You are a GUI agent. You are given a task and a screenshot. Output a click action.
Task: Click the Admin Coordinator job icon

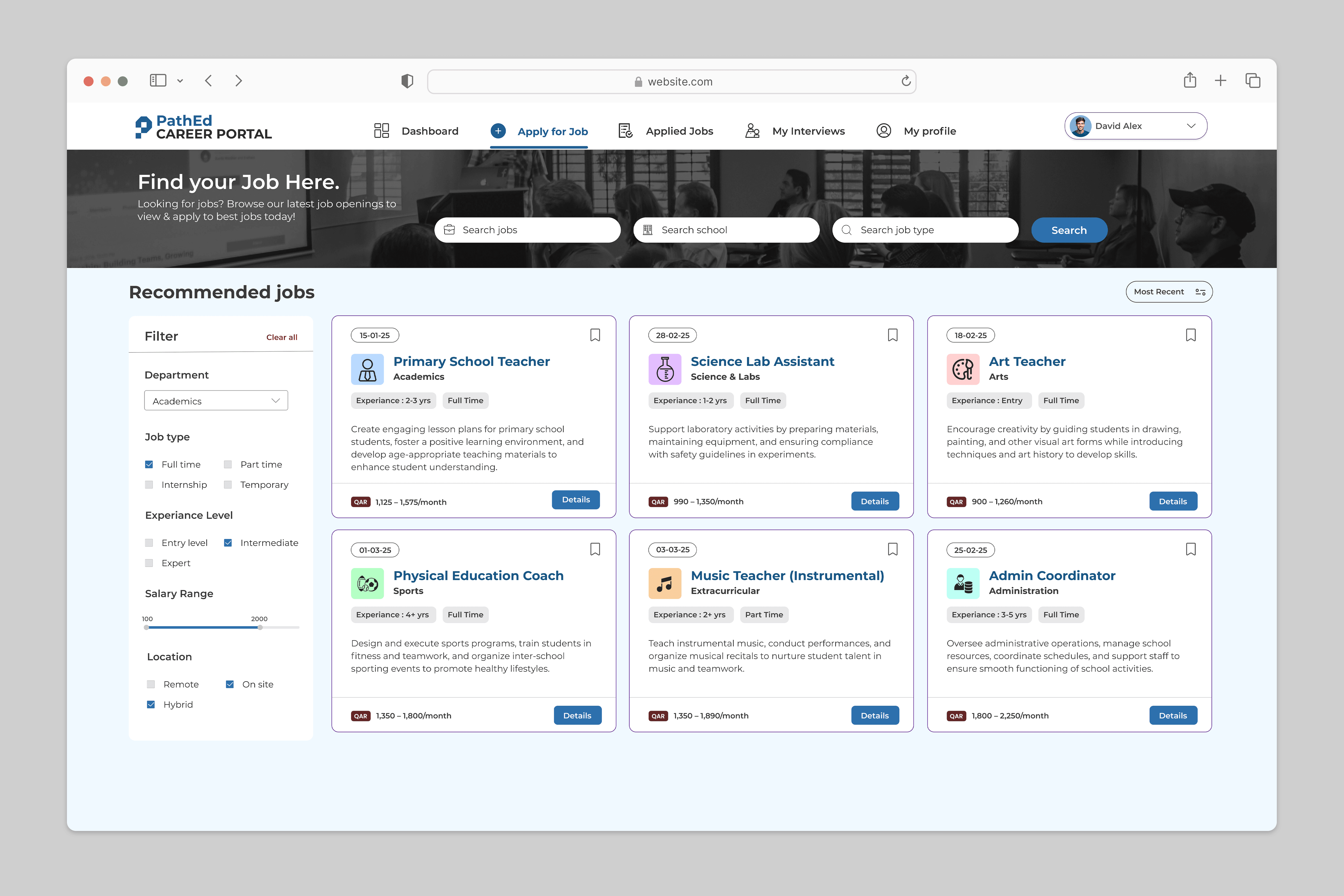coord(963,583)
